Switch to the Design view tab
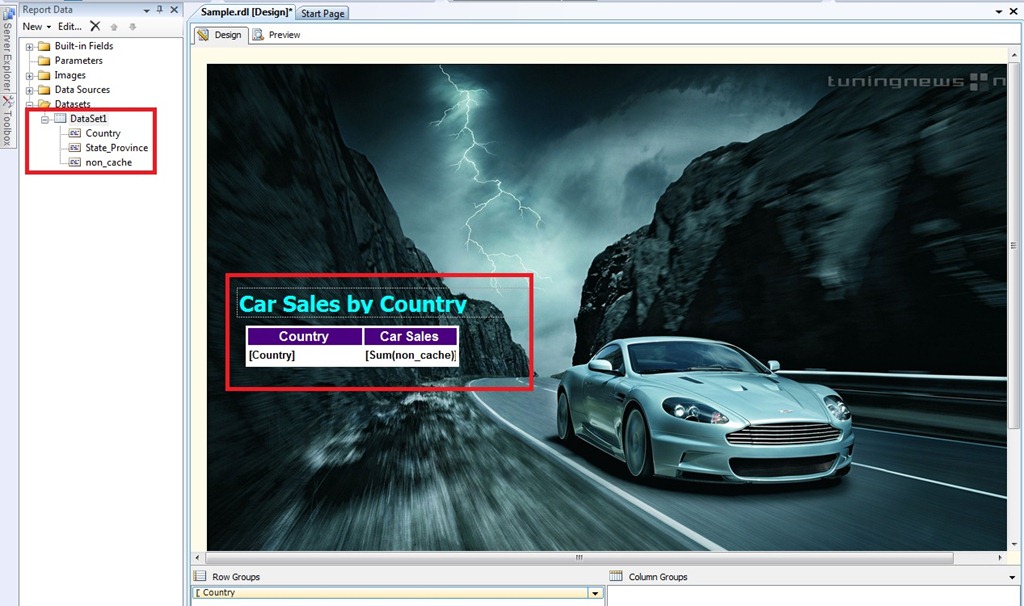Screen dimensions: 1024x606 [x=221, y=35]
